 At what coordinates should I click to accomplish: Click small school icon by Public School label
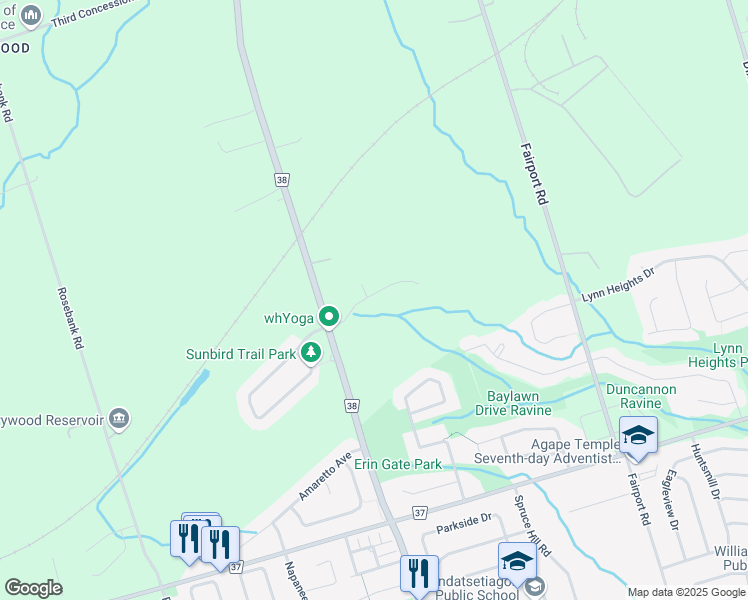[x=535, y=586]
